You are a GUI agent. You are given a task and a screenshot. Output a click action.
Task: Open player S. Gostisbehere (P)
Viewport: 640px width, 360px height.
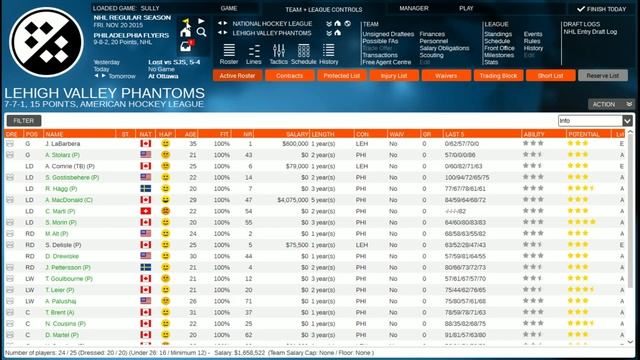[72, 178]
